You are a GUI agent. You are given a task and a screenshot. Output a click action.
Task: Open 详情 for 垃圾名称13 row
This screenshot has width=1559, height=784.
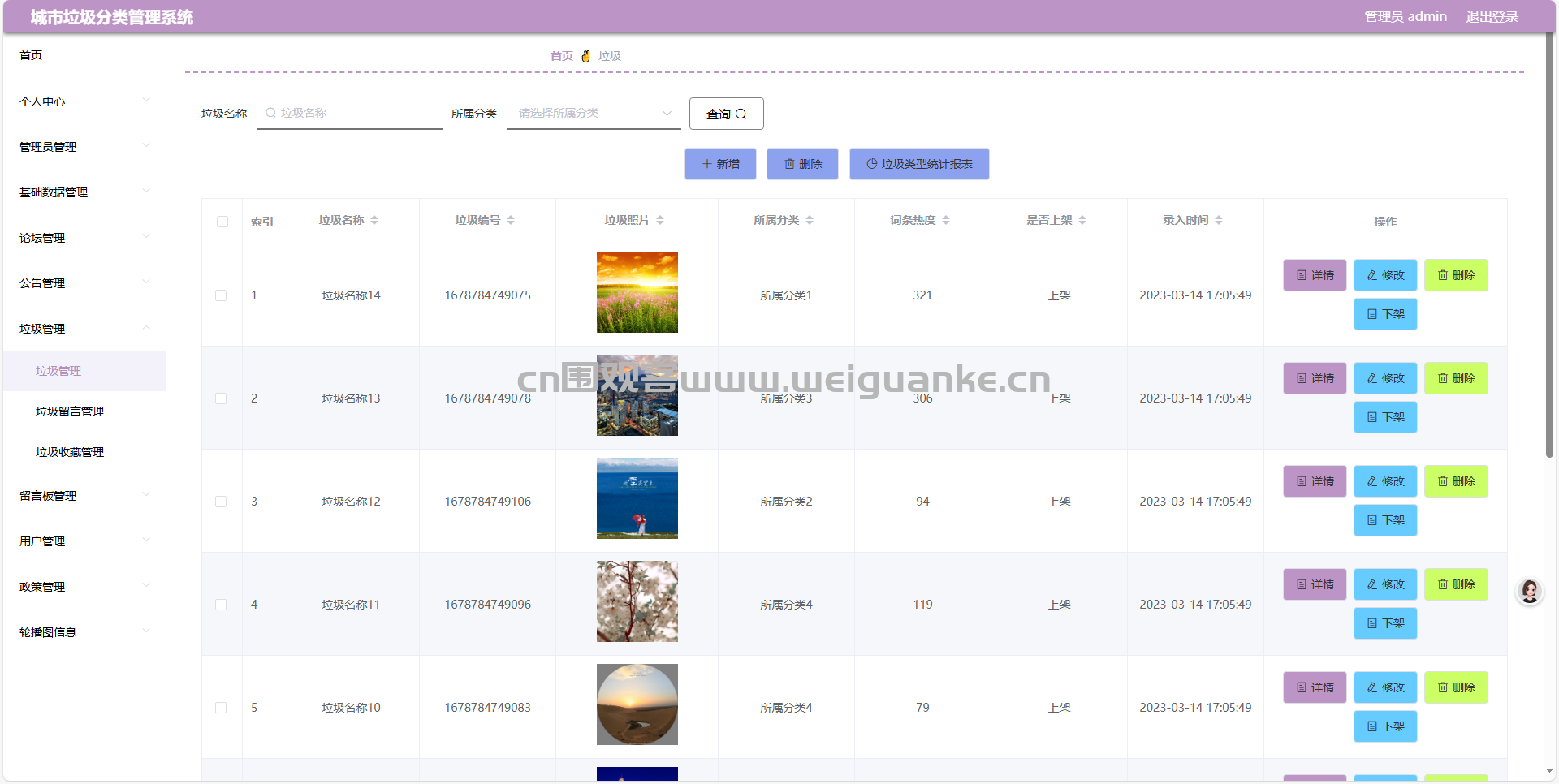click(x=1315, y=378)
